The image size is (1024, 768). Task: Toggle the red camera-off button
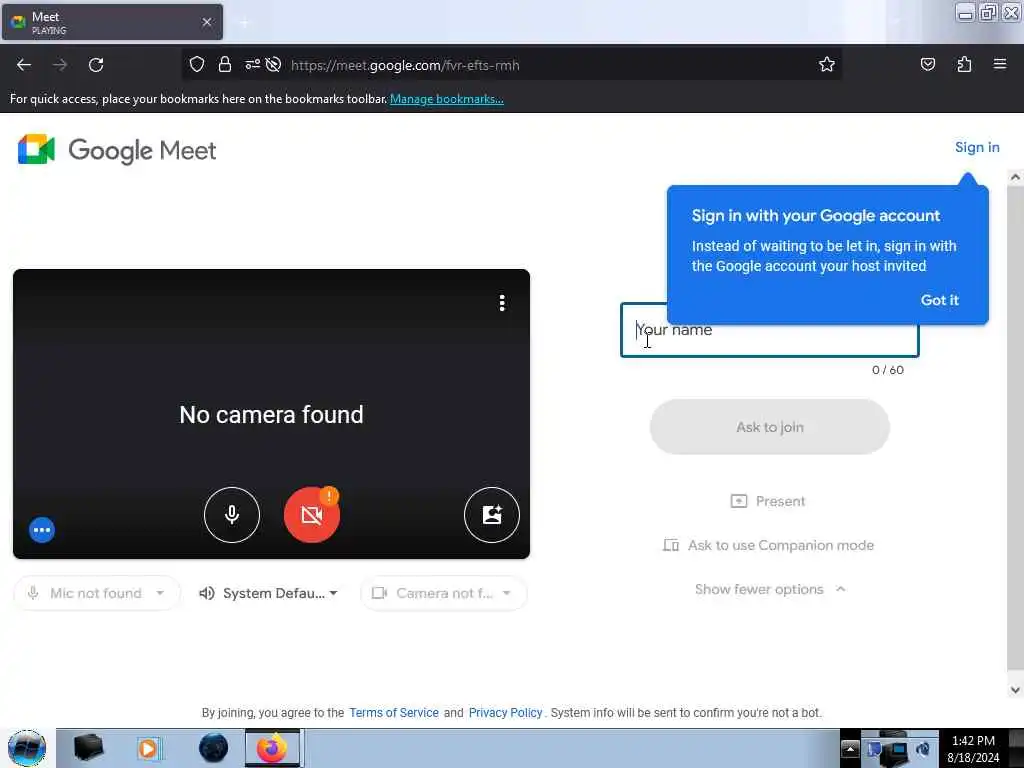pos(312,515)
